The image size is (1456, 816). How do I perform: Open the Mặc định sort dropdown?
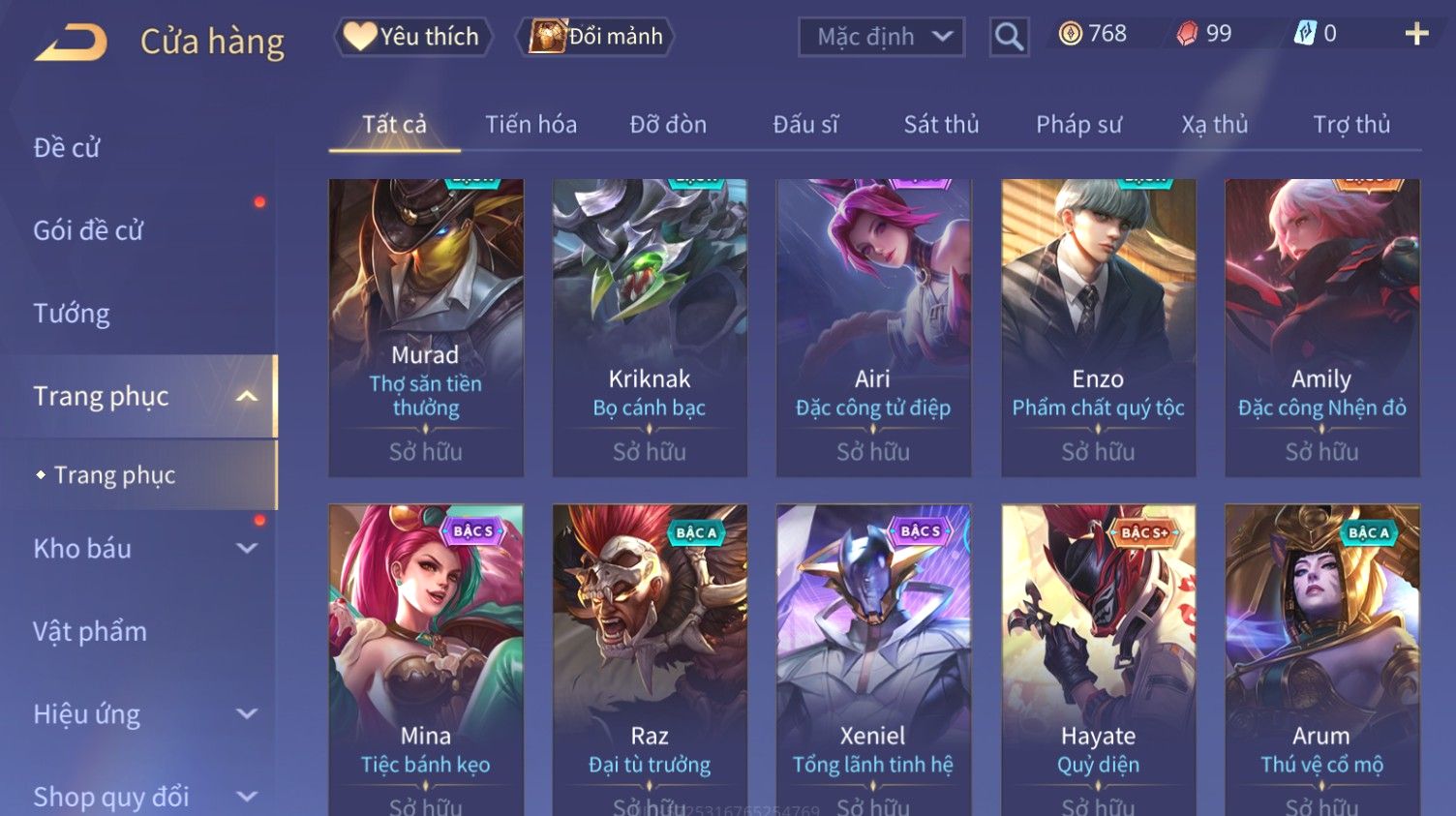(x=881, y=37)
